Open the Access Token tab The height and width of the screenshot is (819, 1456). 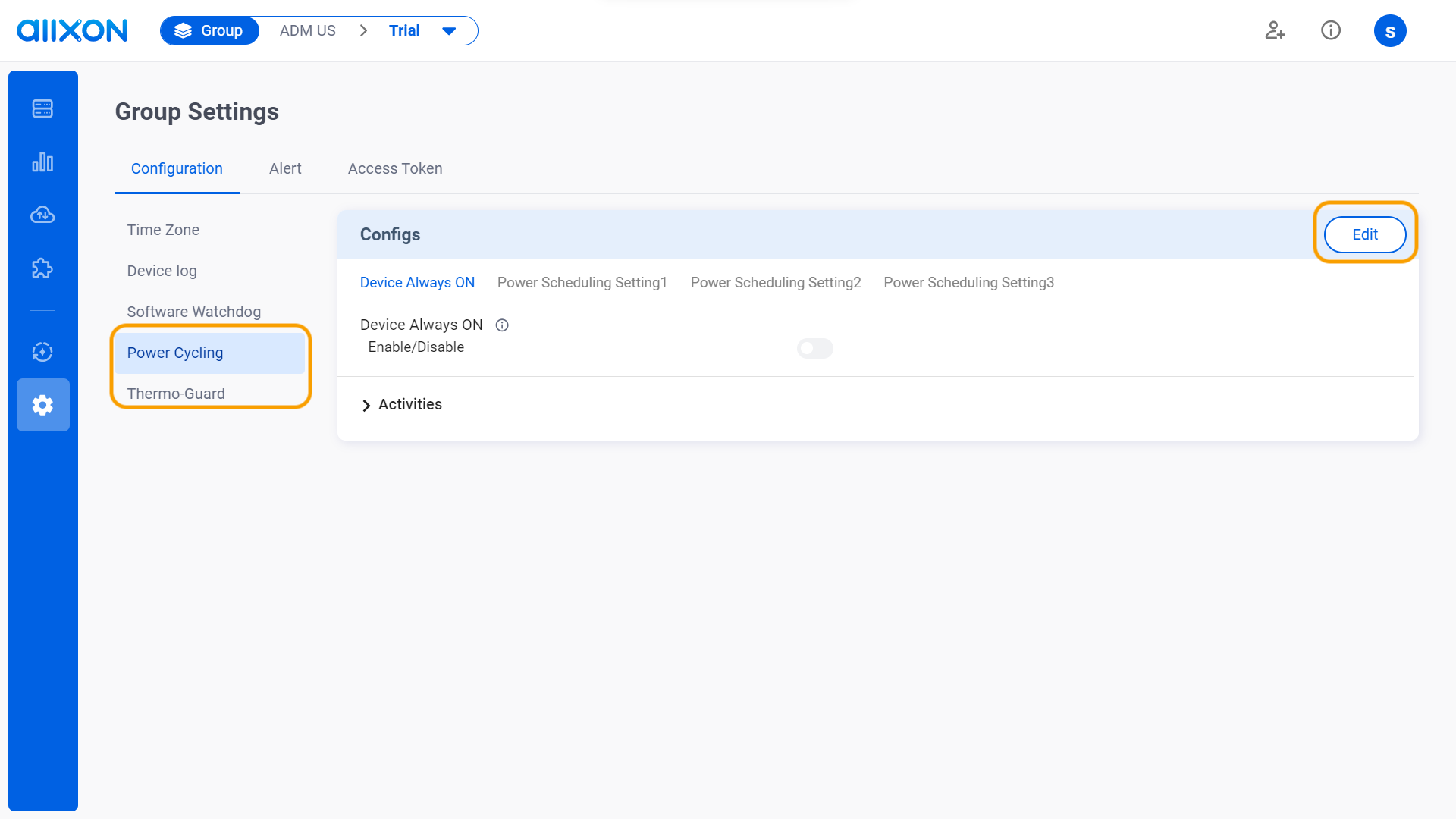tap(394, 168)
